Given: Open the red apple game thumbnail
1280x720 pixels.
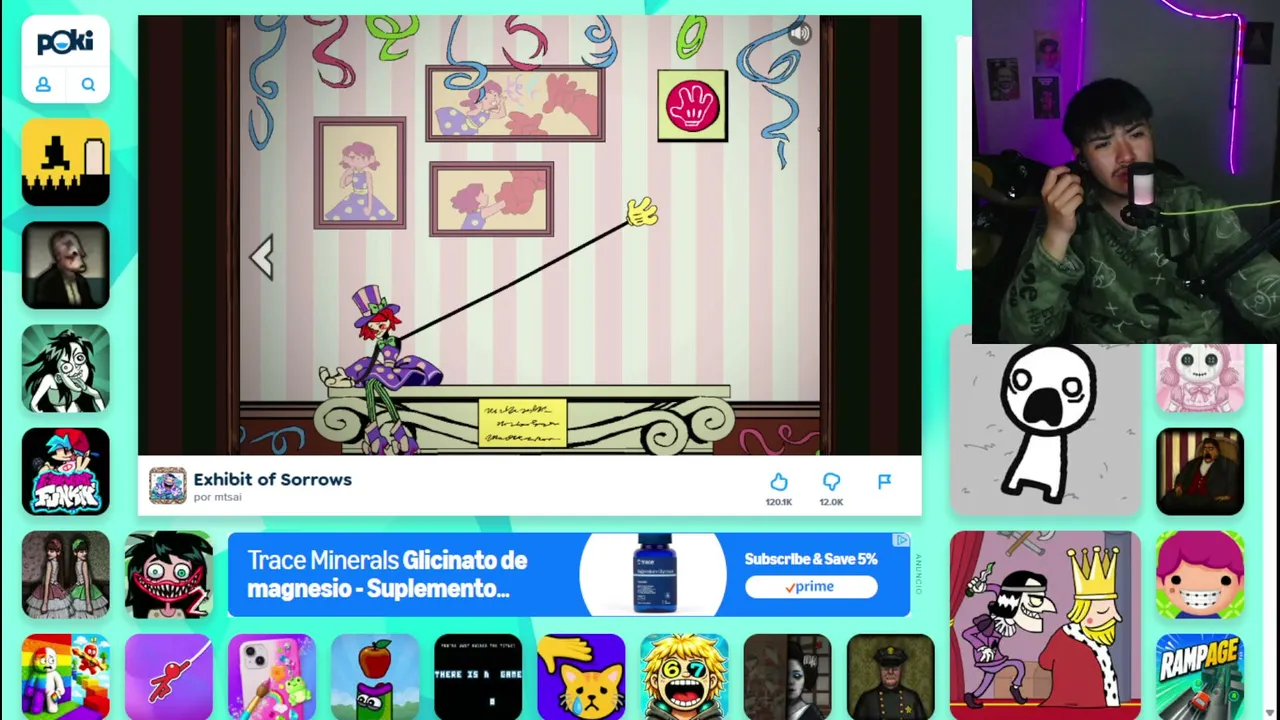Looking at the screenshot, I should [x=375, y=677].
